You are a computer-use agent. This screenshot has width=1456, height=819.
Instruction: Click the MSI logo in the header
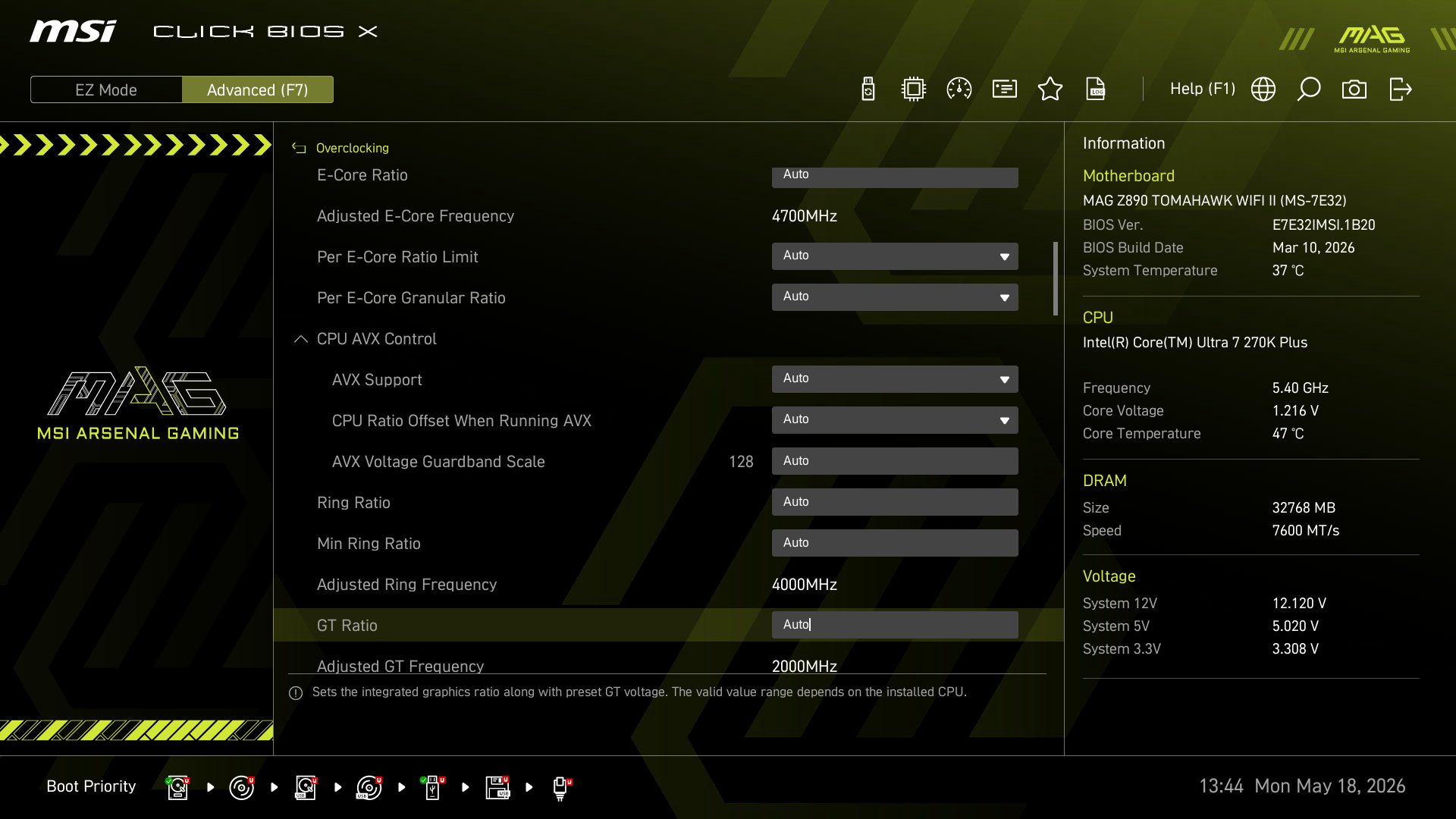(73, 31)
